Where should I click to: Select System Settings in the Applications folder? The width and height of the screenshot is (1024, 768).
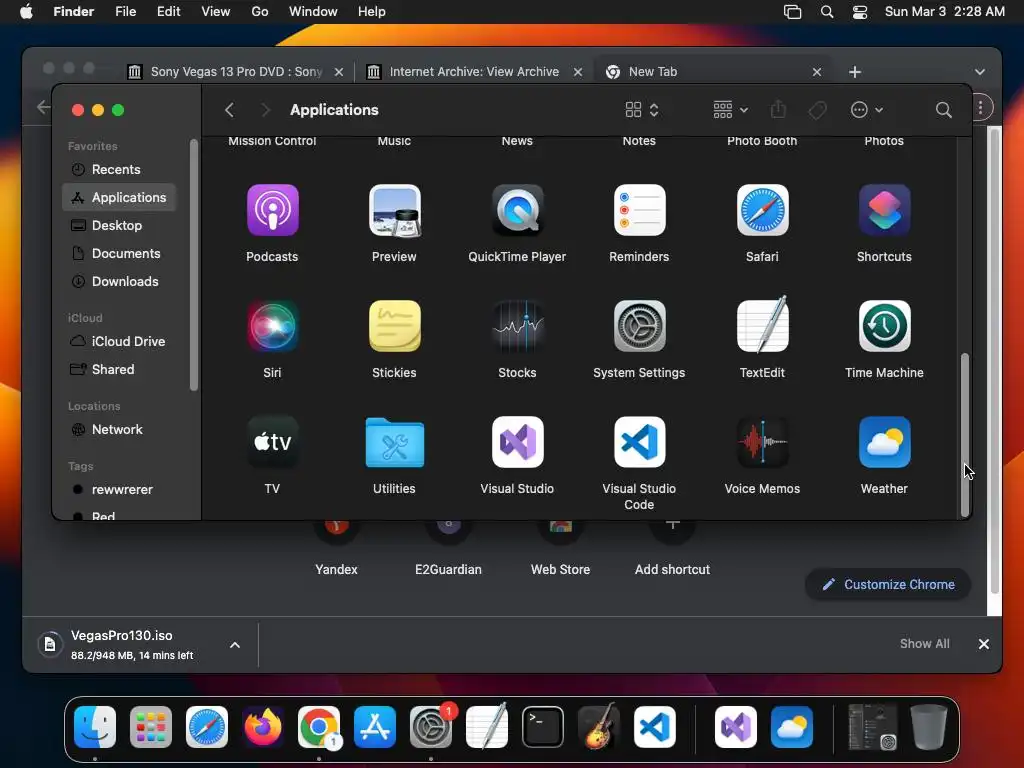click(639, 326)
